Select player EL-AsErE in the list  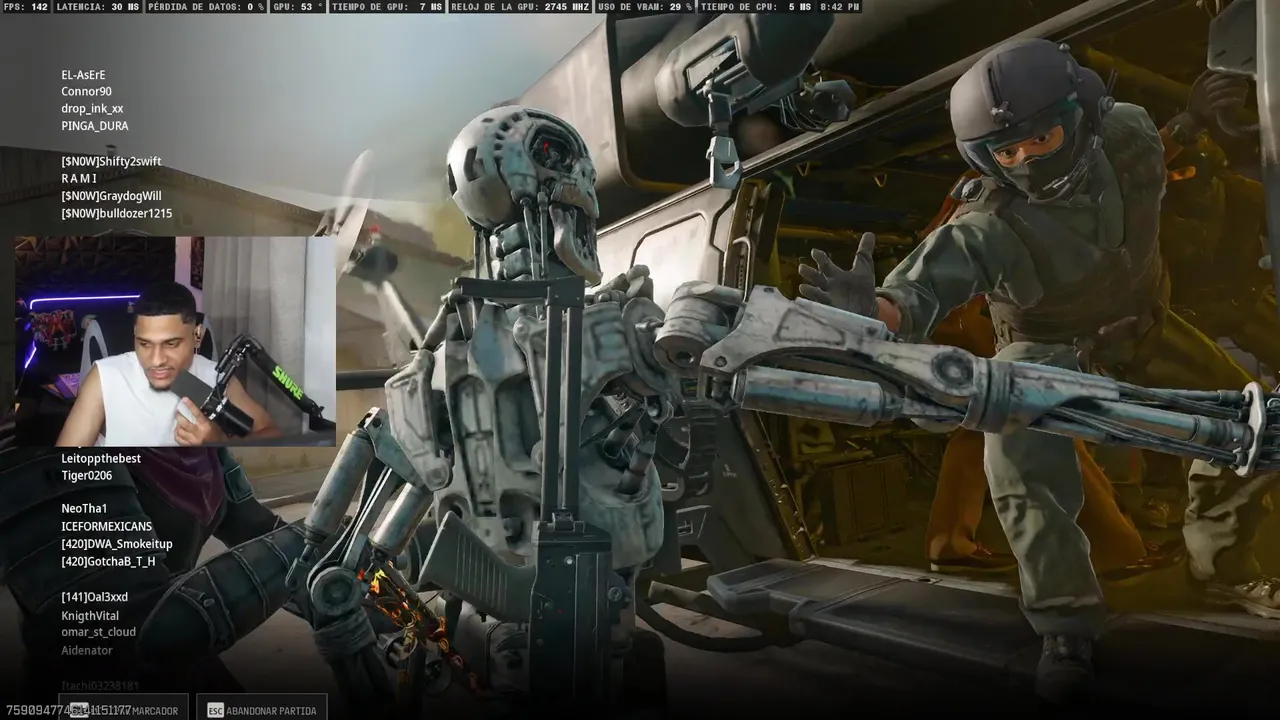click(x=83, y=75)
